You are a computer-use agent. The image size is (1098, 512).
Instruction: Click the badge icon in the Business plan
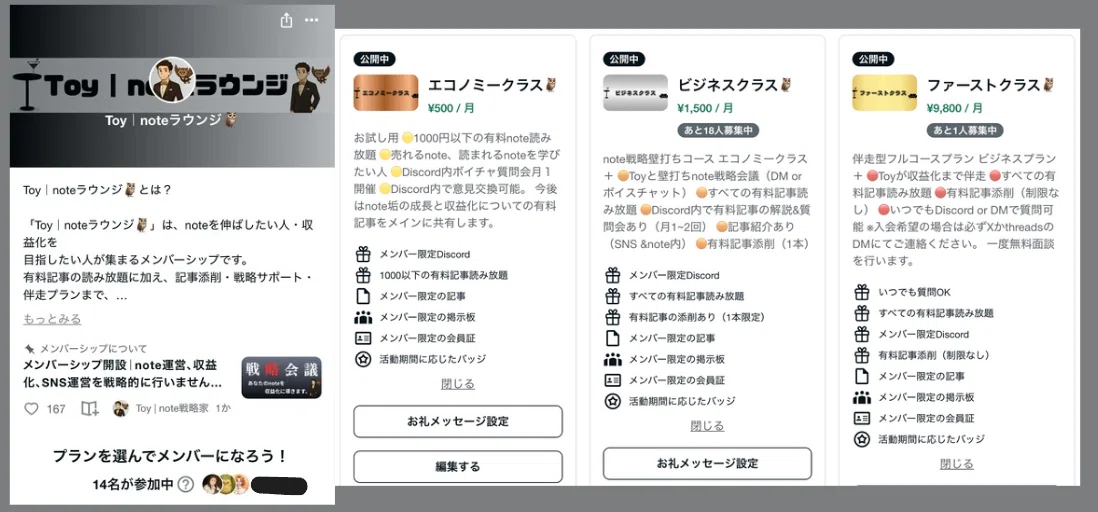click(613, 402)
